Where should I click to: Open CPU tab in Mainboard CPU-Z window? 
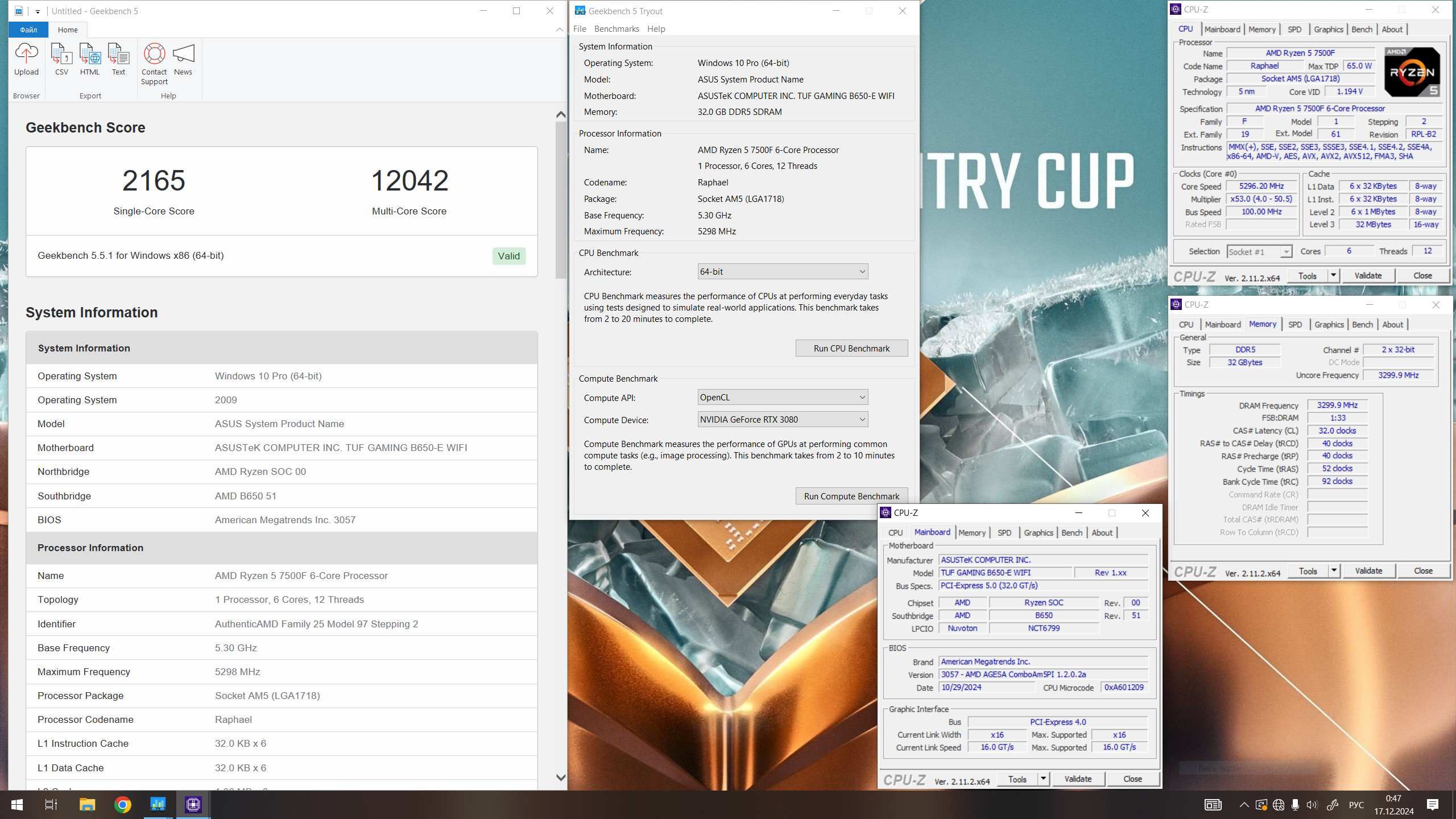pos(895,532)
